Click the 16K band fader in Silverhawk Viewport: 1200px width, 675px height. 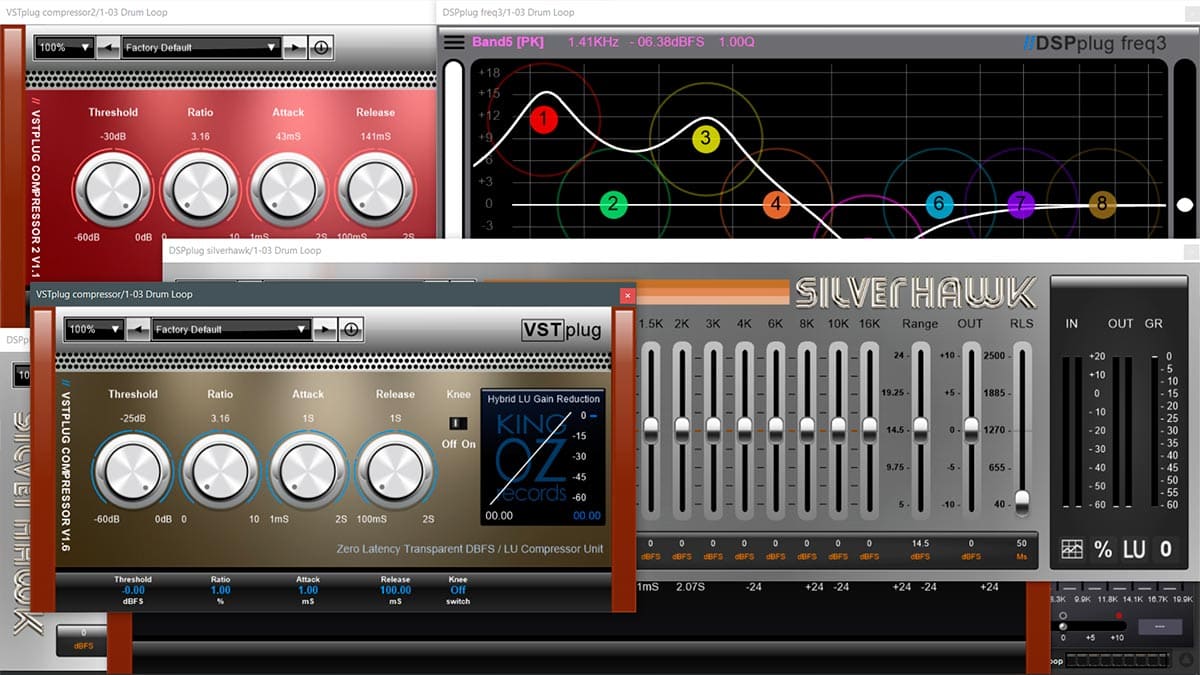869,428
